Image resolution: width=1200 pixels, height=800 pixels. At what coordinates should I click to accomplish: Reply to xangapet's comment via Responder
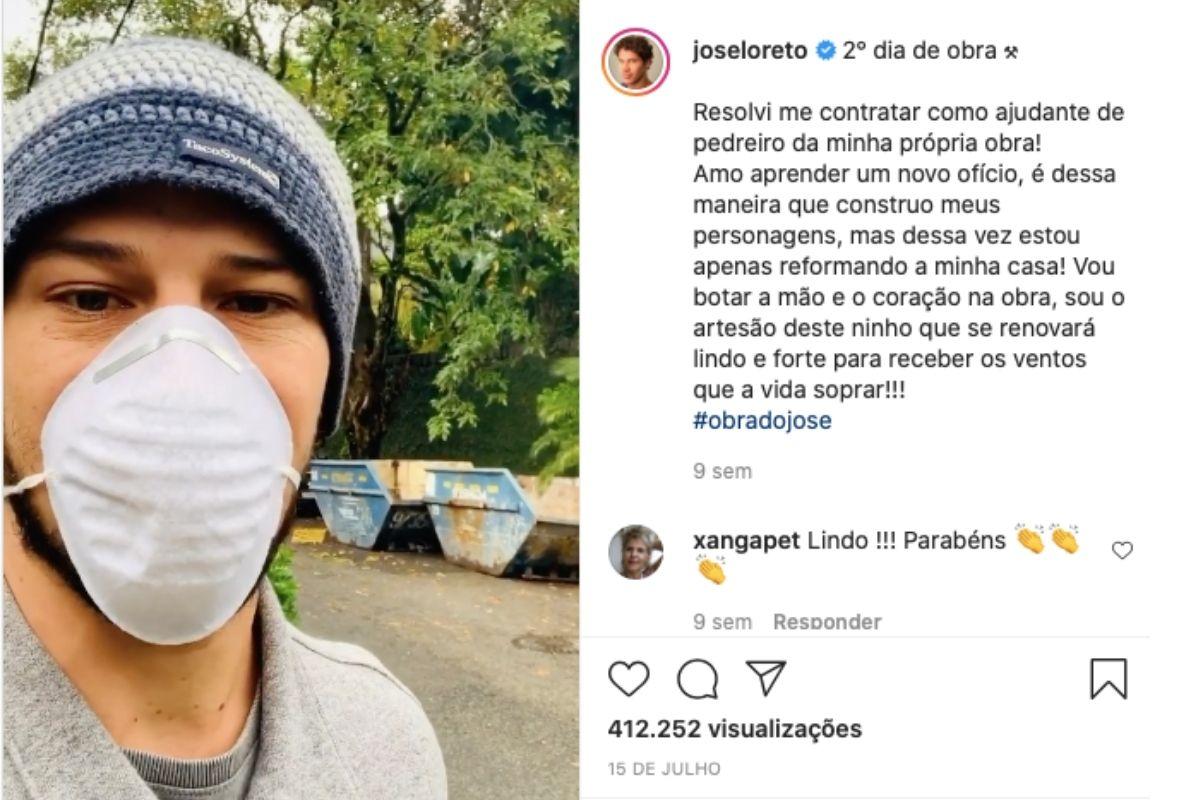point(827,622)
